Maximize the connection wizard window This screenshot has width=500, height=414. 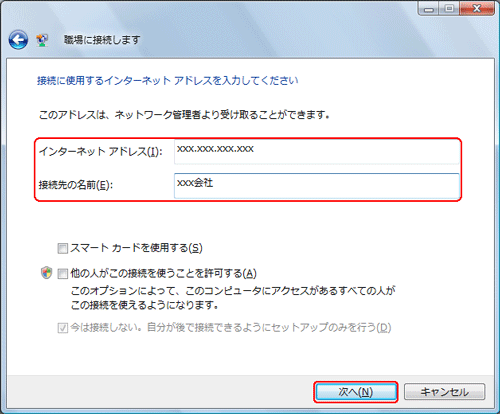tap(450, 9)
